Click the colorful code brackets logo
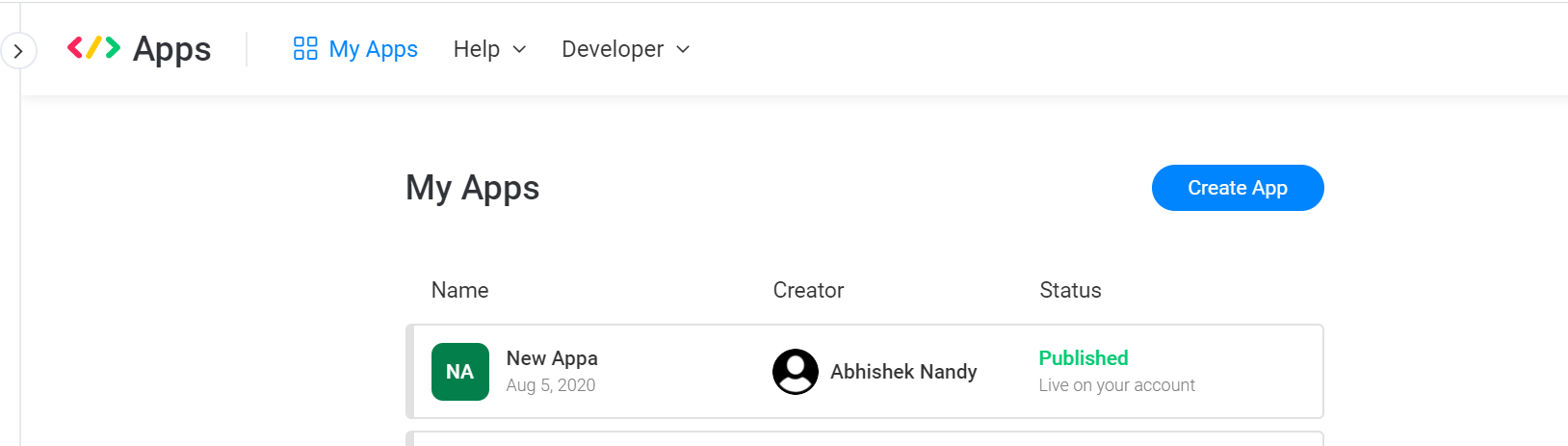Image resolution: width=1568 pixels, height=446 pixels. (93, 47)
